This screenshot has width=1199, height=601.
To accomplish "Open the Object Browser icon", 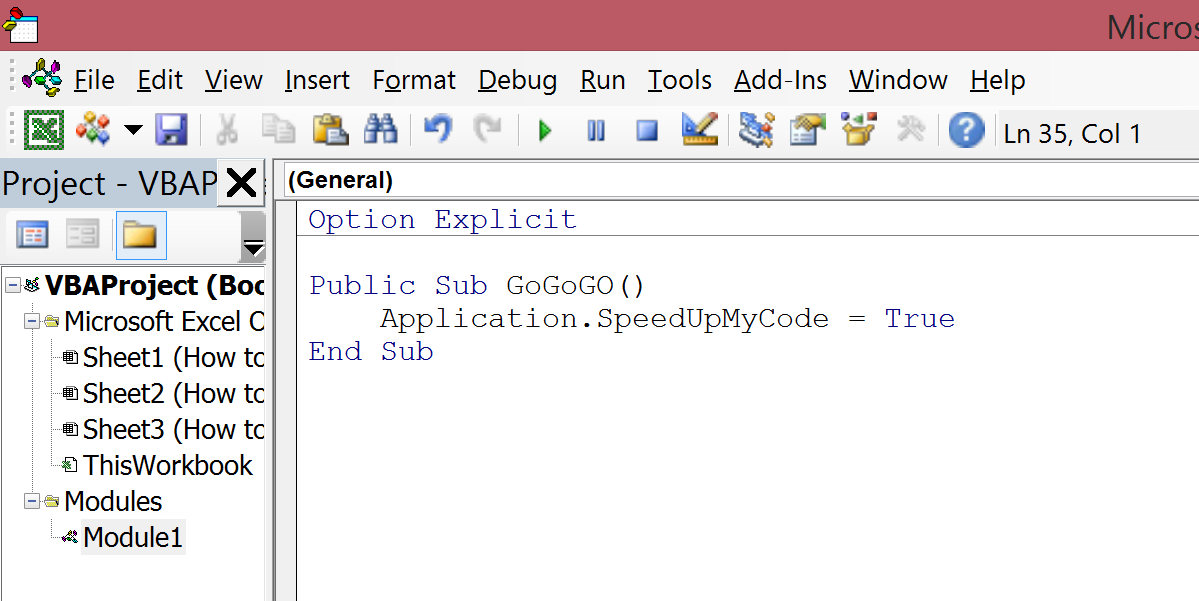I will (x=858, y=130).
